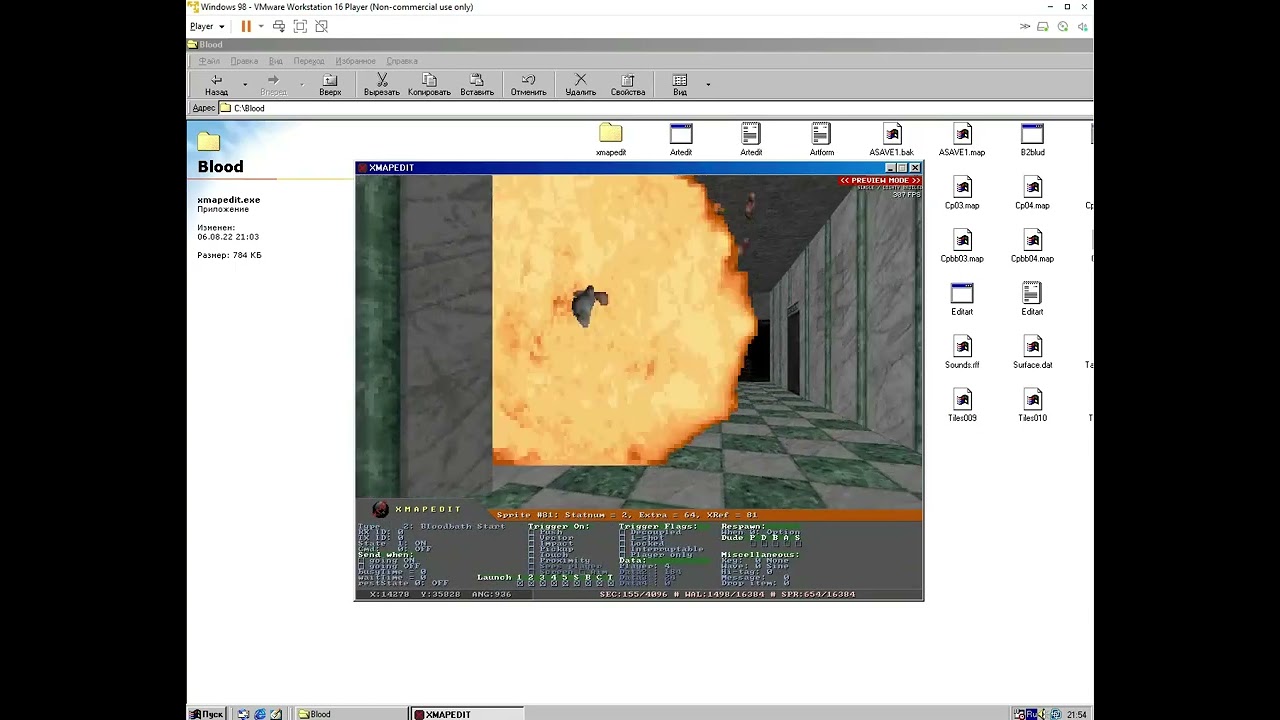The height and width of the screenshot is (720, 1280).
Task: Switch to the XMAPEDIT taskbar button
Action: point(467,714)
